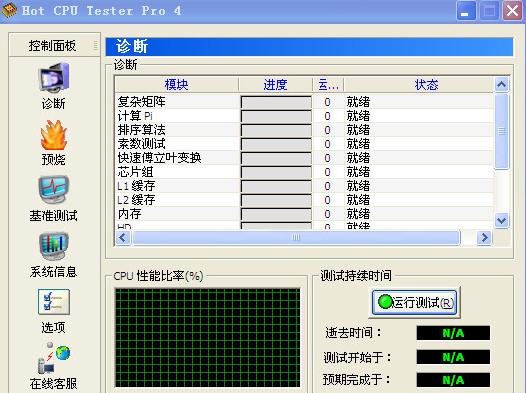
Task: Click the Hot CPU Tester title bar icon
Action: (9, 10)
